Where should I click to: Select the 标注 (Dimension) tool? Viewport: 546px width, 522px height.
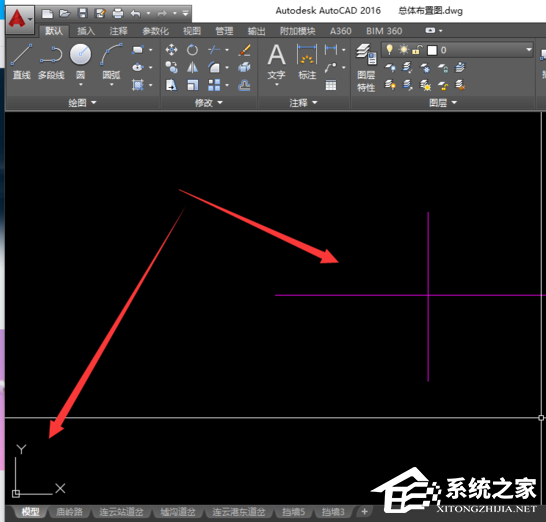point(307,62)
